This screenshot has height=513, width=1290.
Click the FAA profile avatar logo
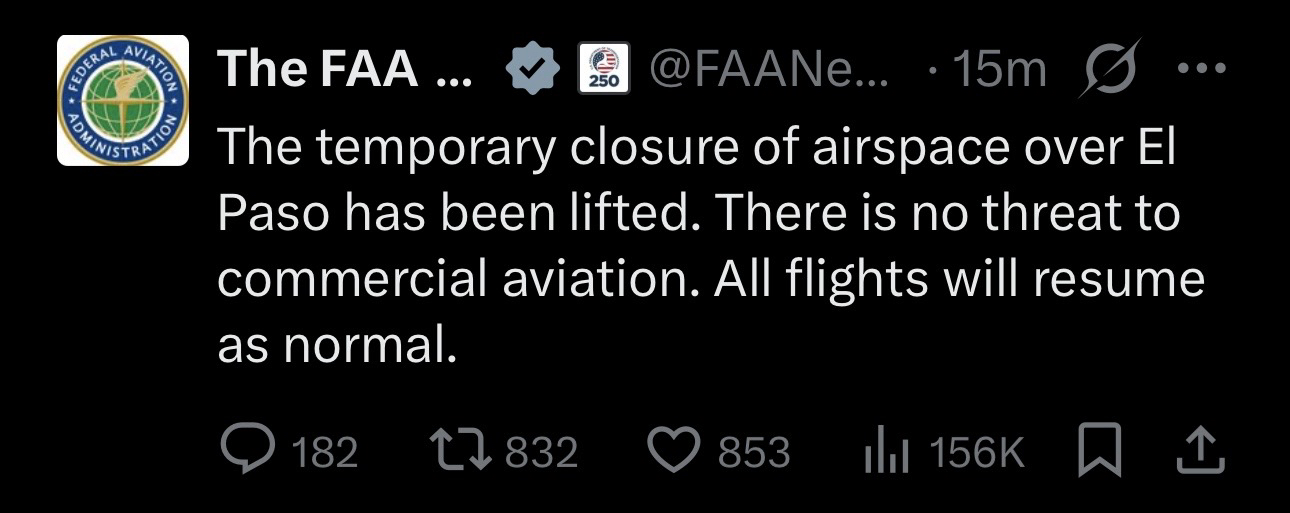point(123,100)
